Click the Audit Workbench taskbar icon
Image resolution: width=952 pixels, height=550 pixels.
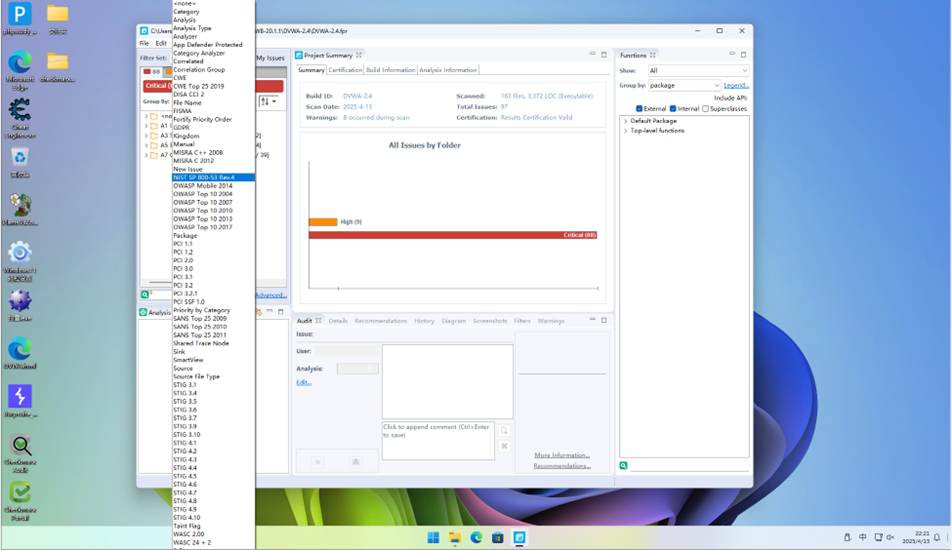520,537
